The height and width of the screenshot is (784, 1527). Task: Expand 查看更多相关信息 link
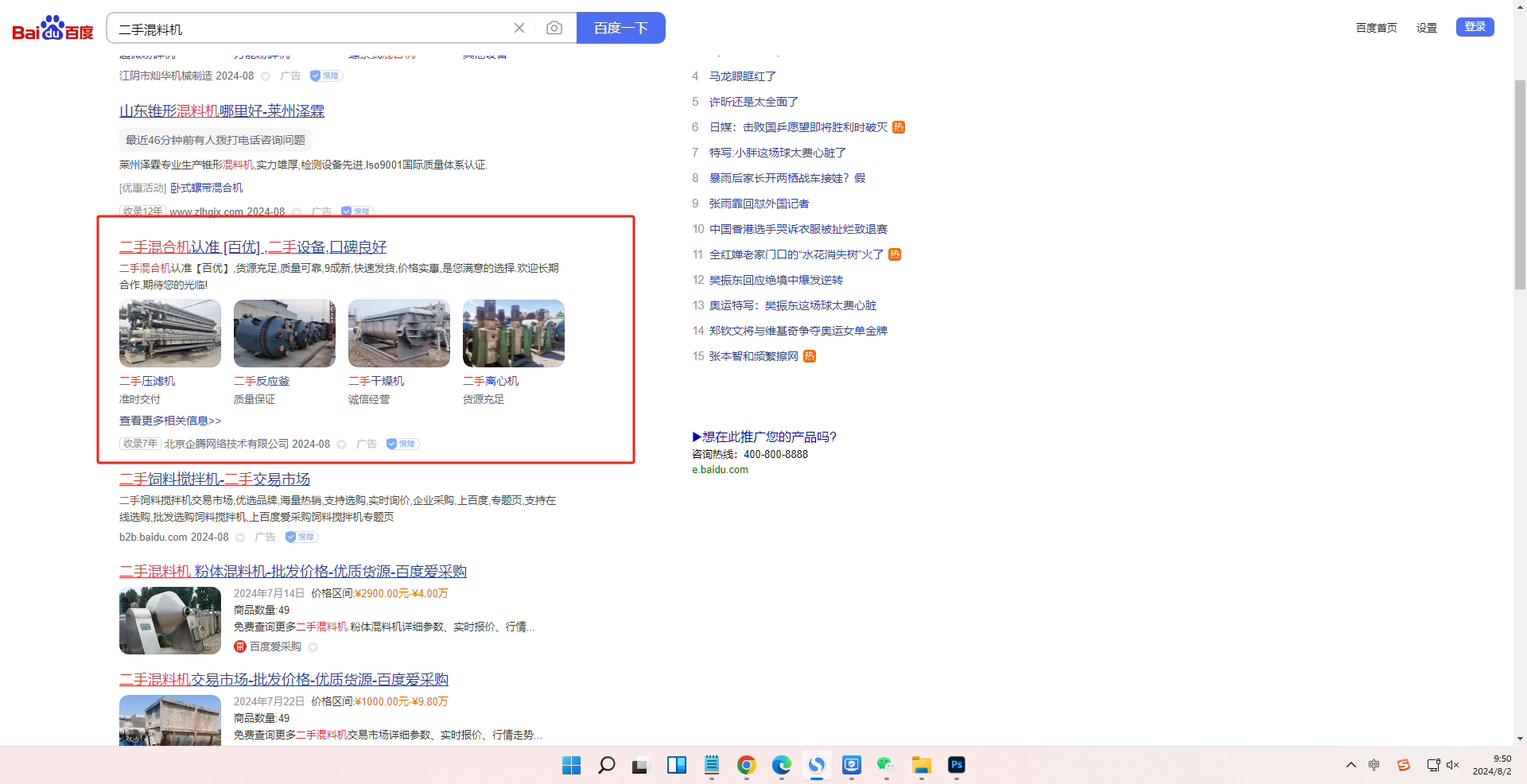coord(170,421)
